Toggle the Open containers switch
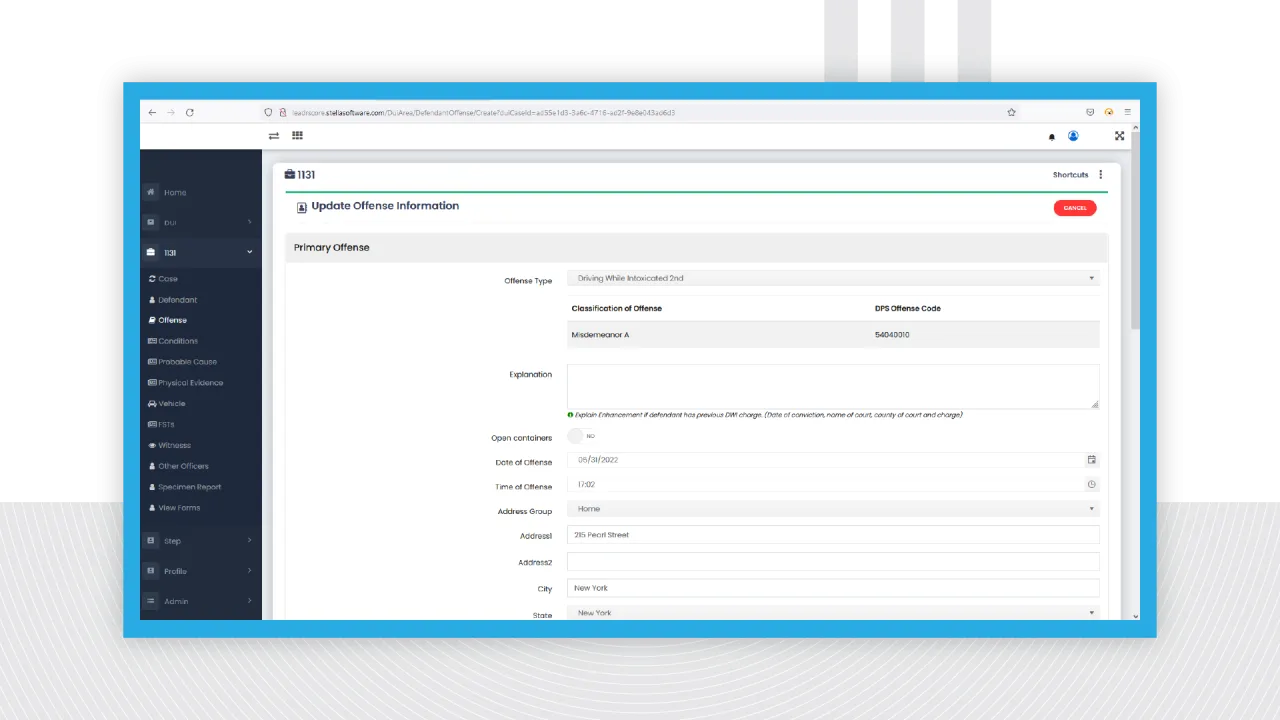 (x=582, y=436)
